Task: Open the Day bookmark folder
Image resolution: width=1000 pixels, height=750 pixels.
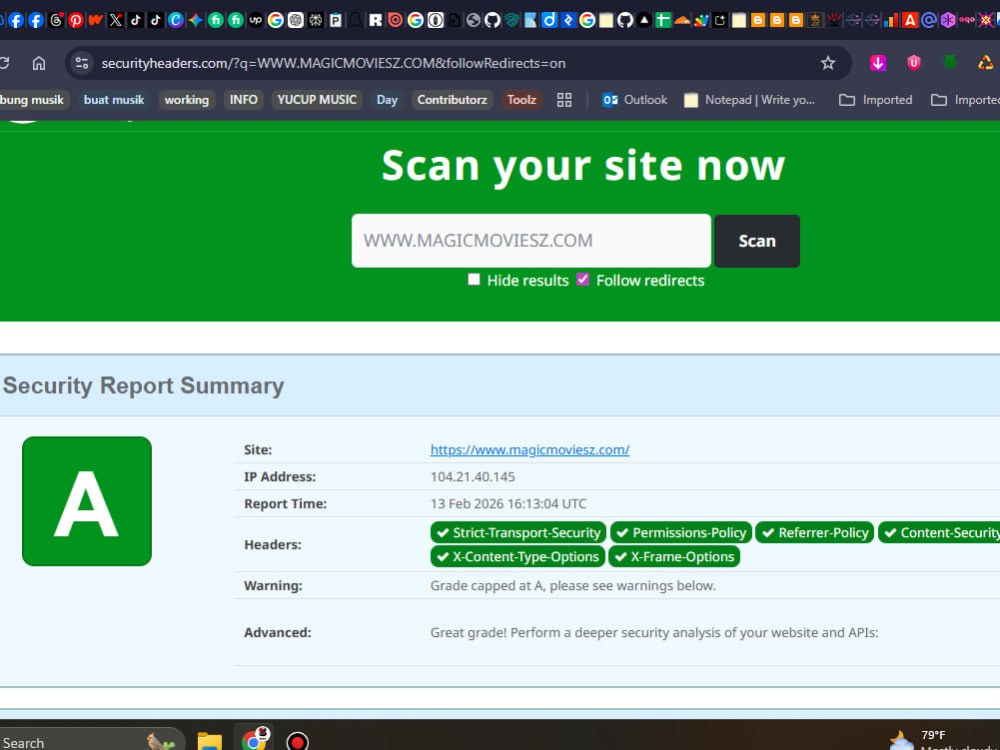Action: pyautogui.click(x=387, y=100)
